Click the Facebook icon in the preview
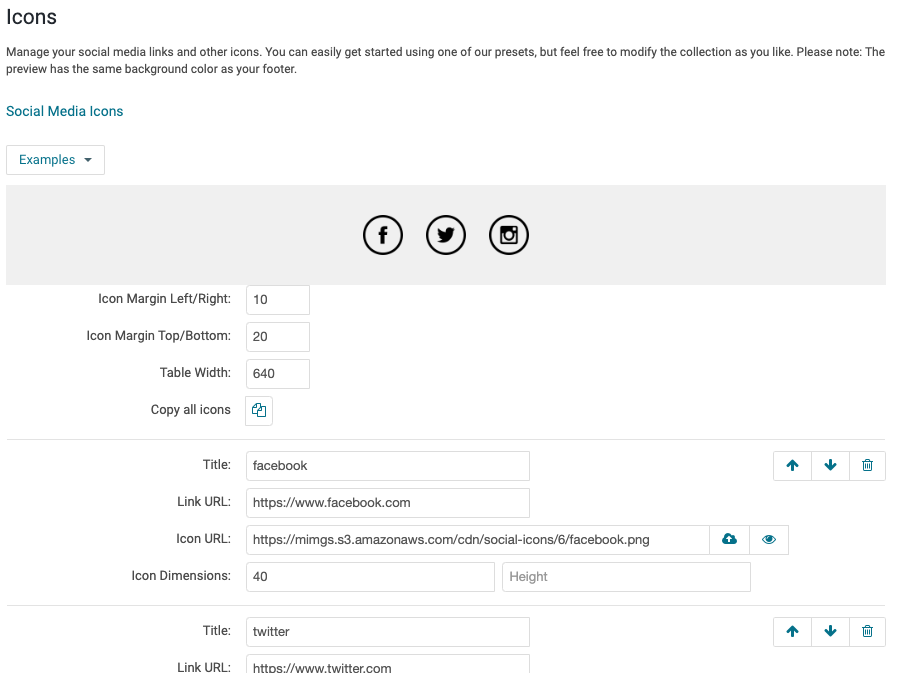The width and height of the screenshot is (904, 673). tap(382, 236)
